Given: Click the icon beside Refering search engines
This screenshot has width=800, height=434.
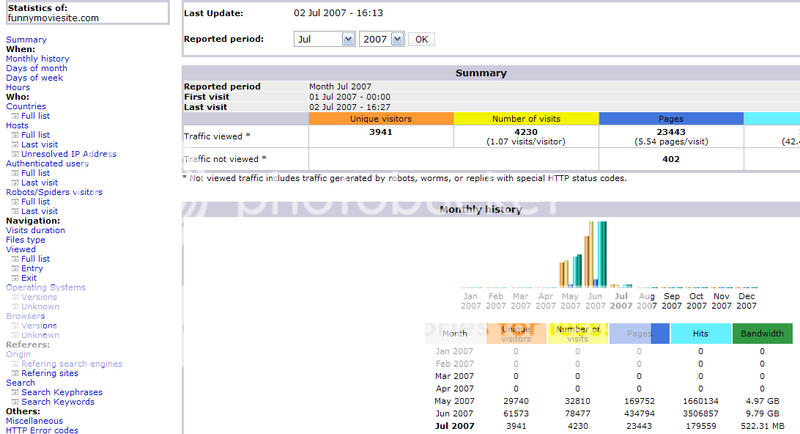Looking at the screenshot, I should click(15, 364).
